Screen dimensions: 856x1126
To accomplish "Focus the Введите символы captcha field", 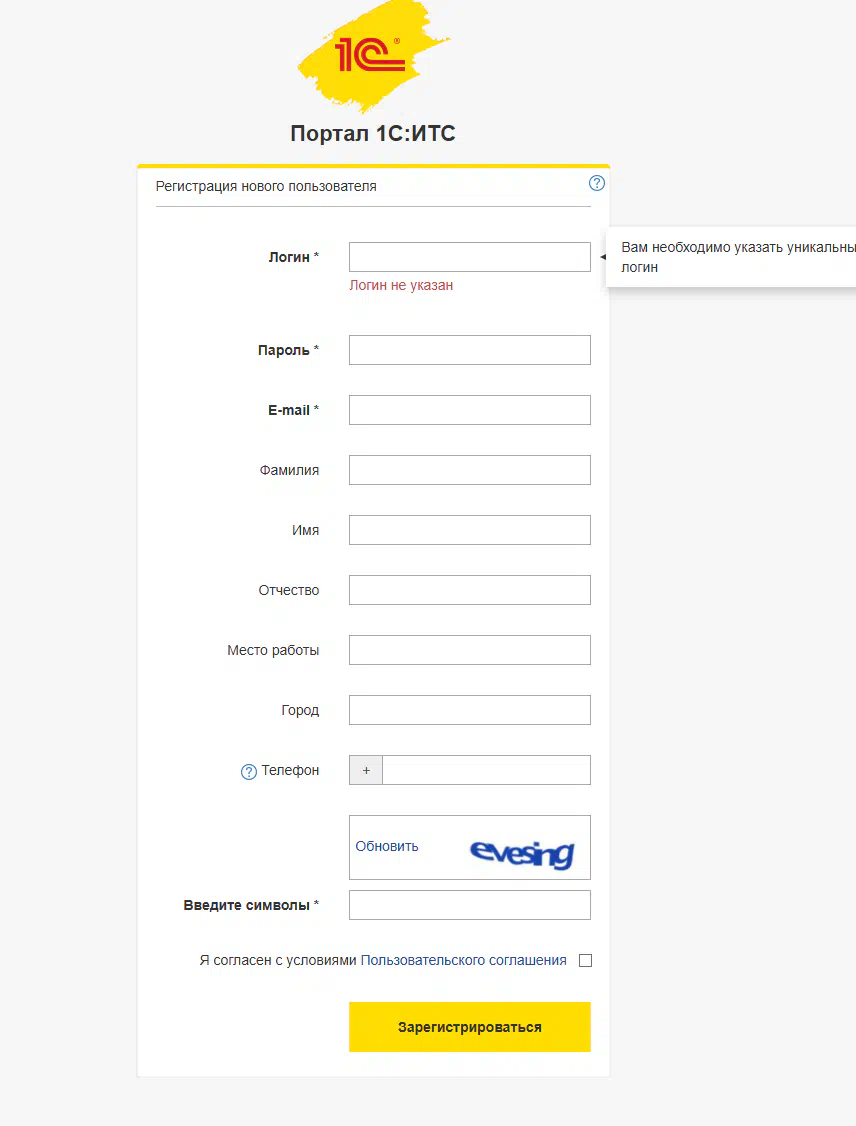I will coord(469,905).
